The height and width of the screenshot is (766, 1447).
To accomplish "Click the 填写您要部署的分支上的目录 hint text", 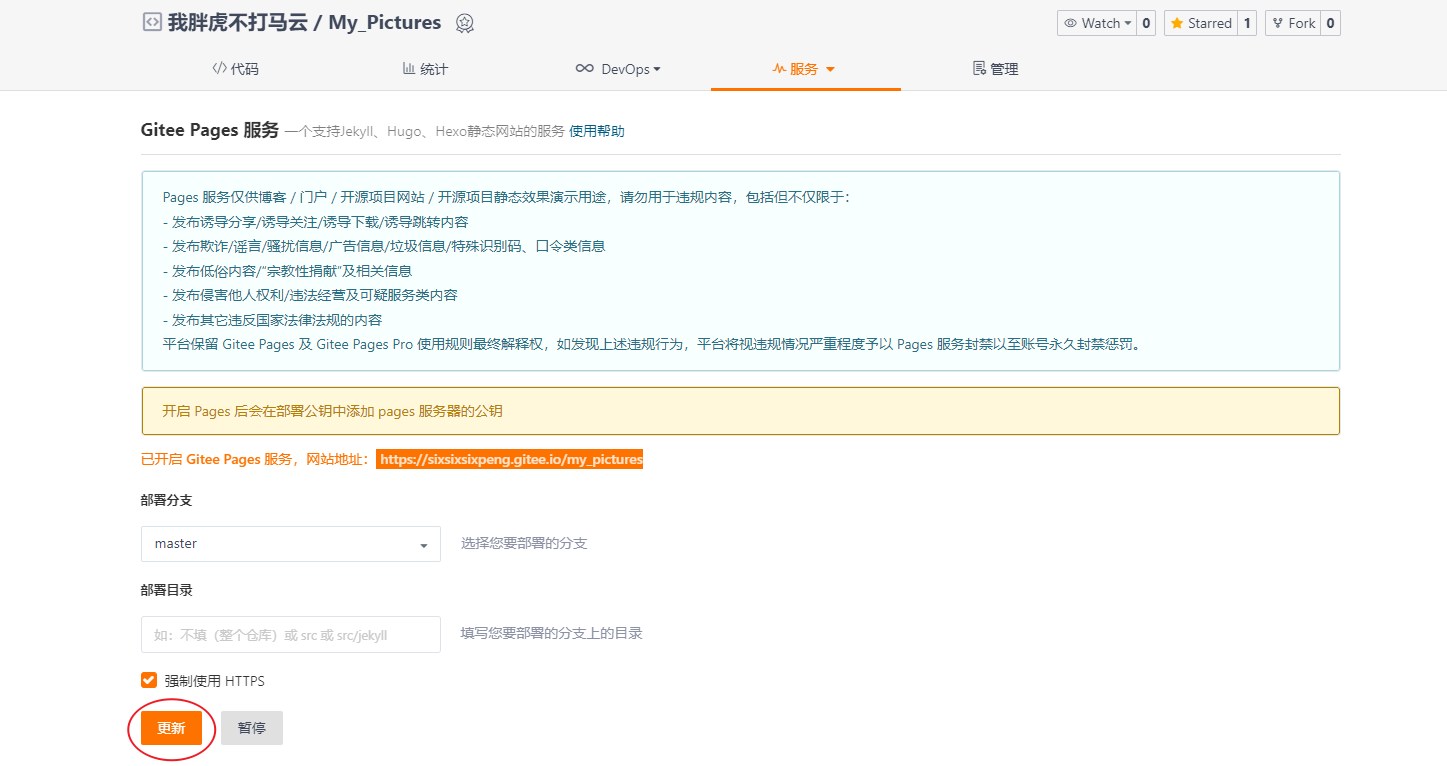I will click(x=552, y=633).
